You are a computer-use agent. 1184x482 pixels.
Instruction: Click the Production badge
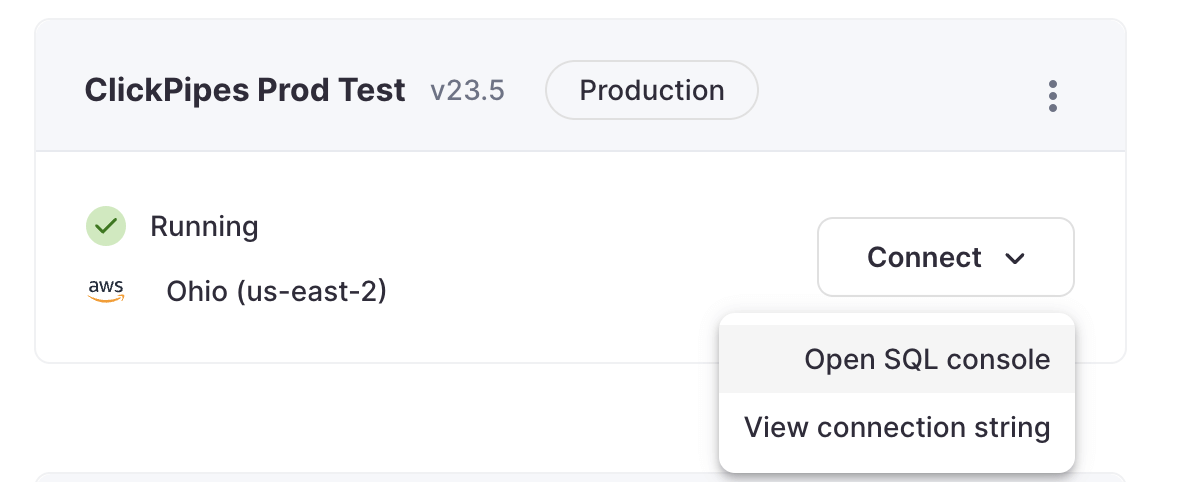(651, 91)
